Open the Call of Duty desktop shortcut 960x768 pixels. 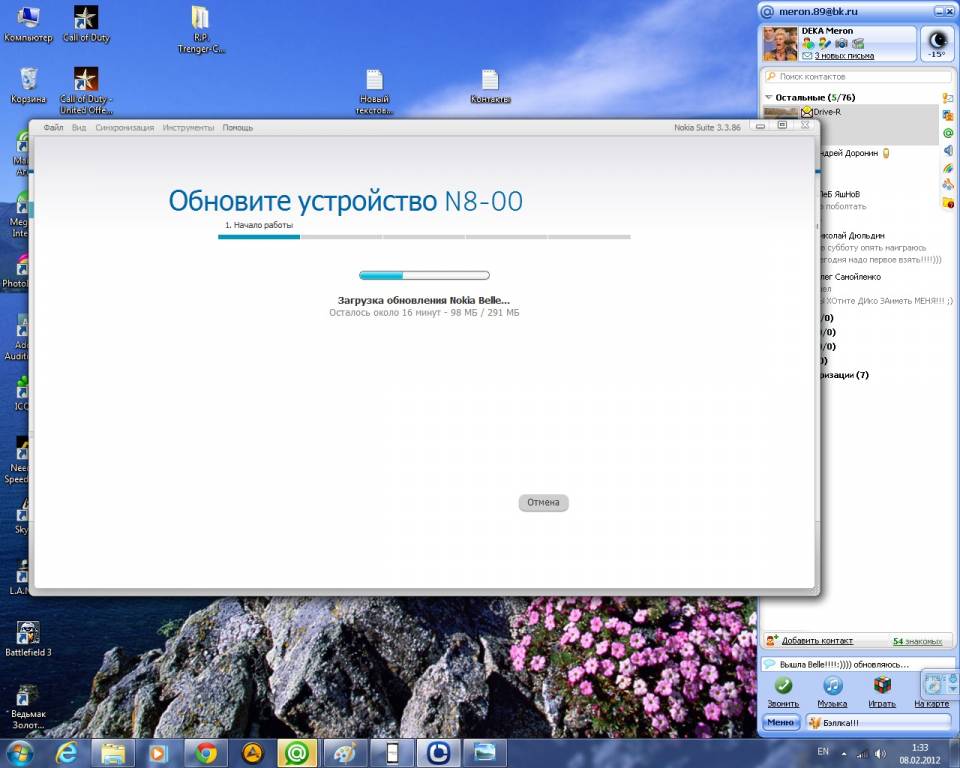86,24
